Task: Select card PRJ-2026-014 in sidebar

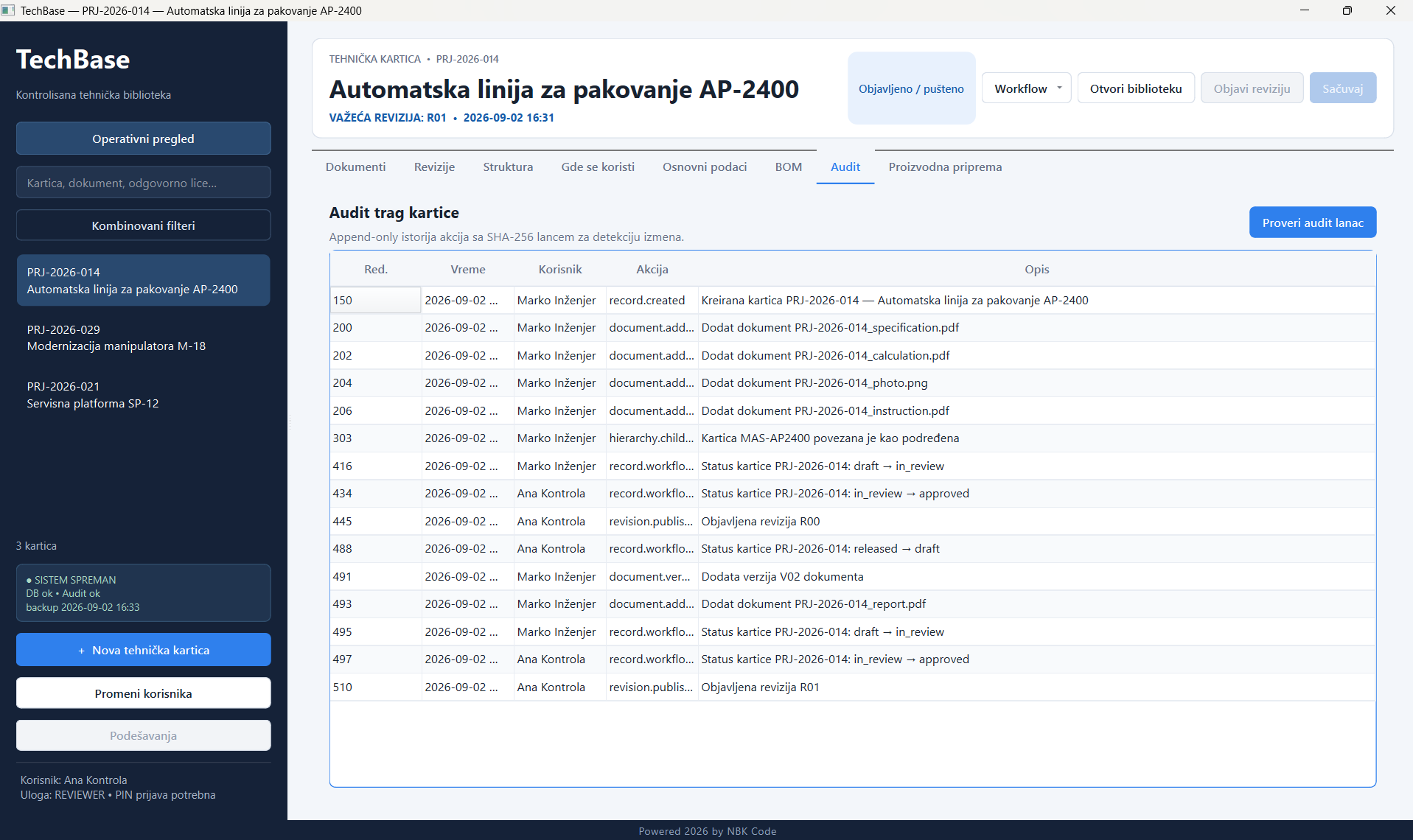Action: pos(143,281)
